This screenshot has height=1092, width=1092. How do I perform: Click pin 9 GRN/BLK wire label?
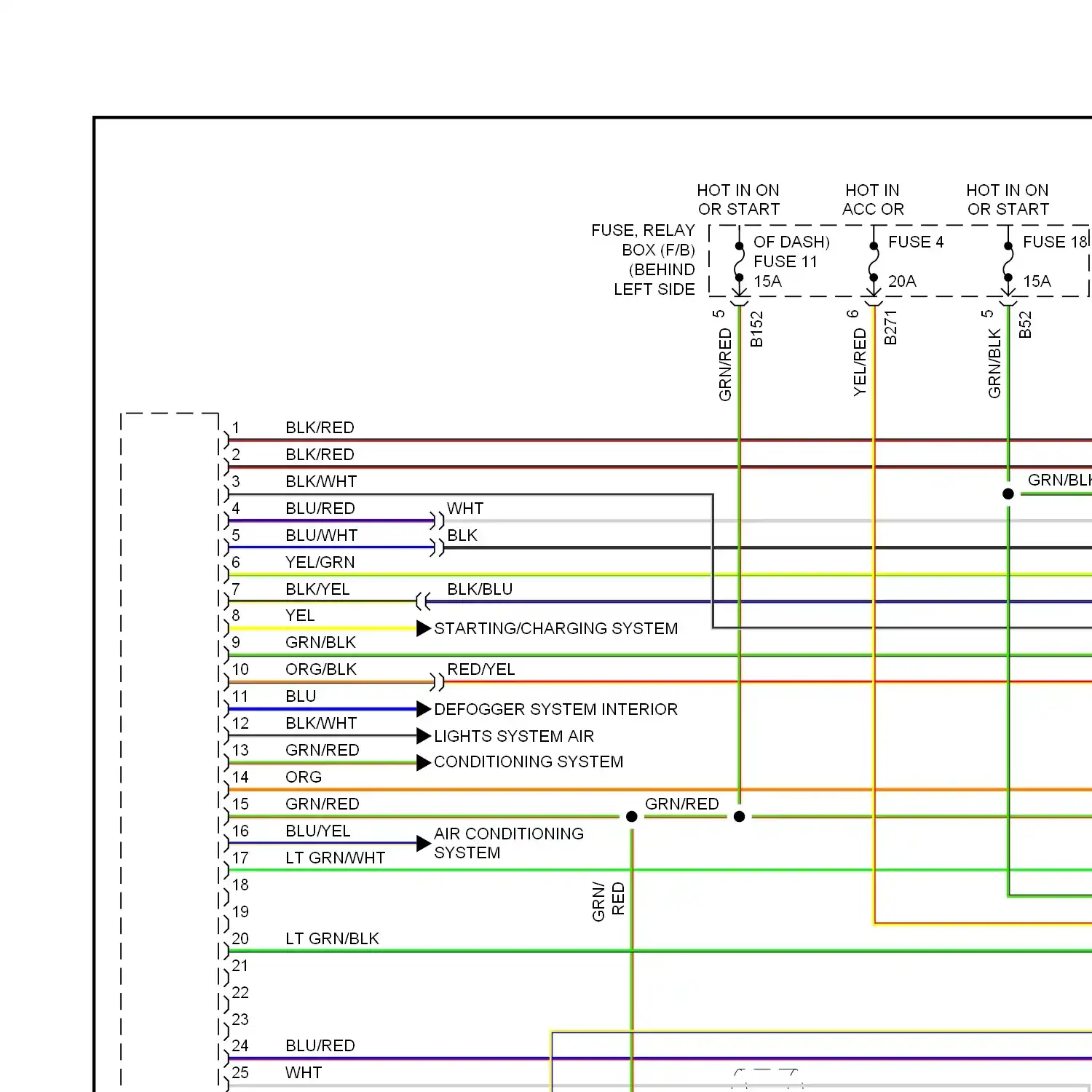click(321, 642)
